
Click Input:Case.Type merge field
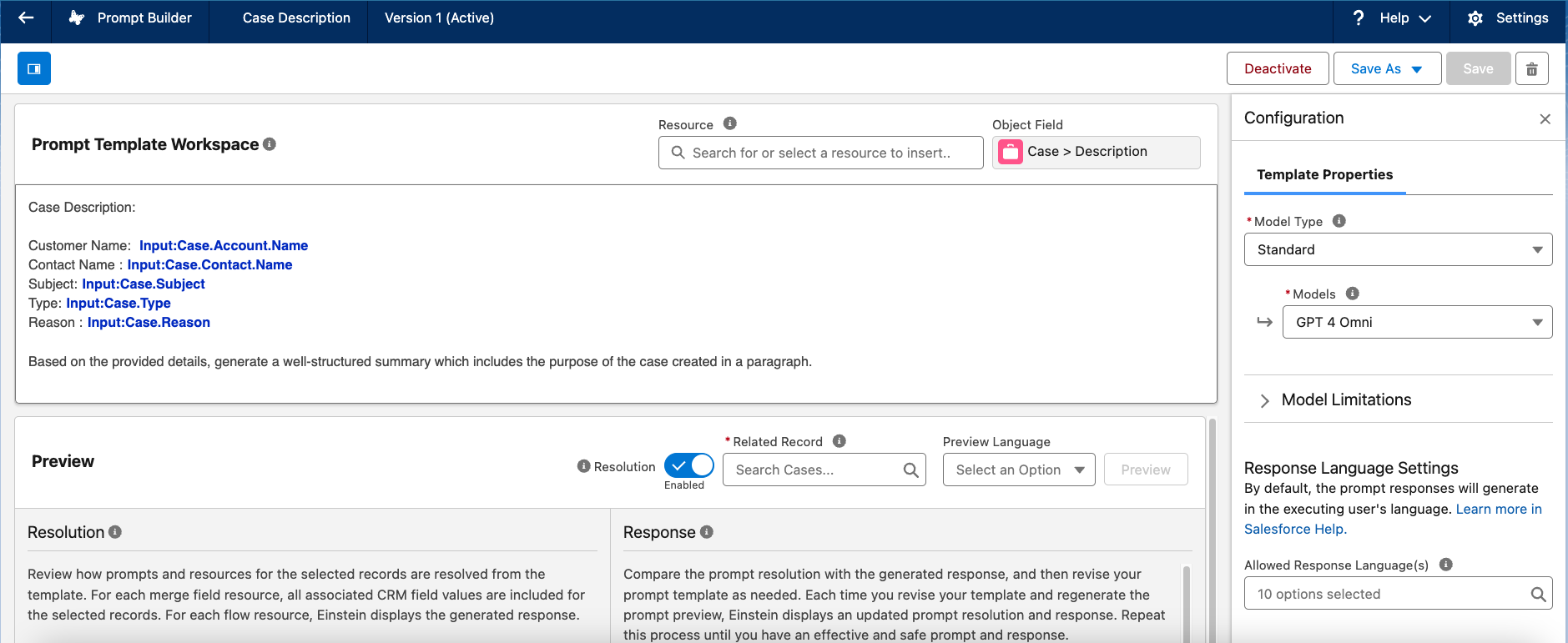click(x=118, y=303)
